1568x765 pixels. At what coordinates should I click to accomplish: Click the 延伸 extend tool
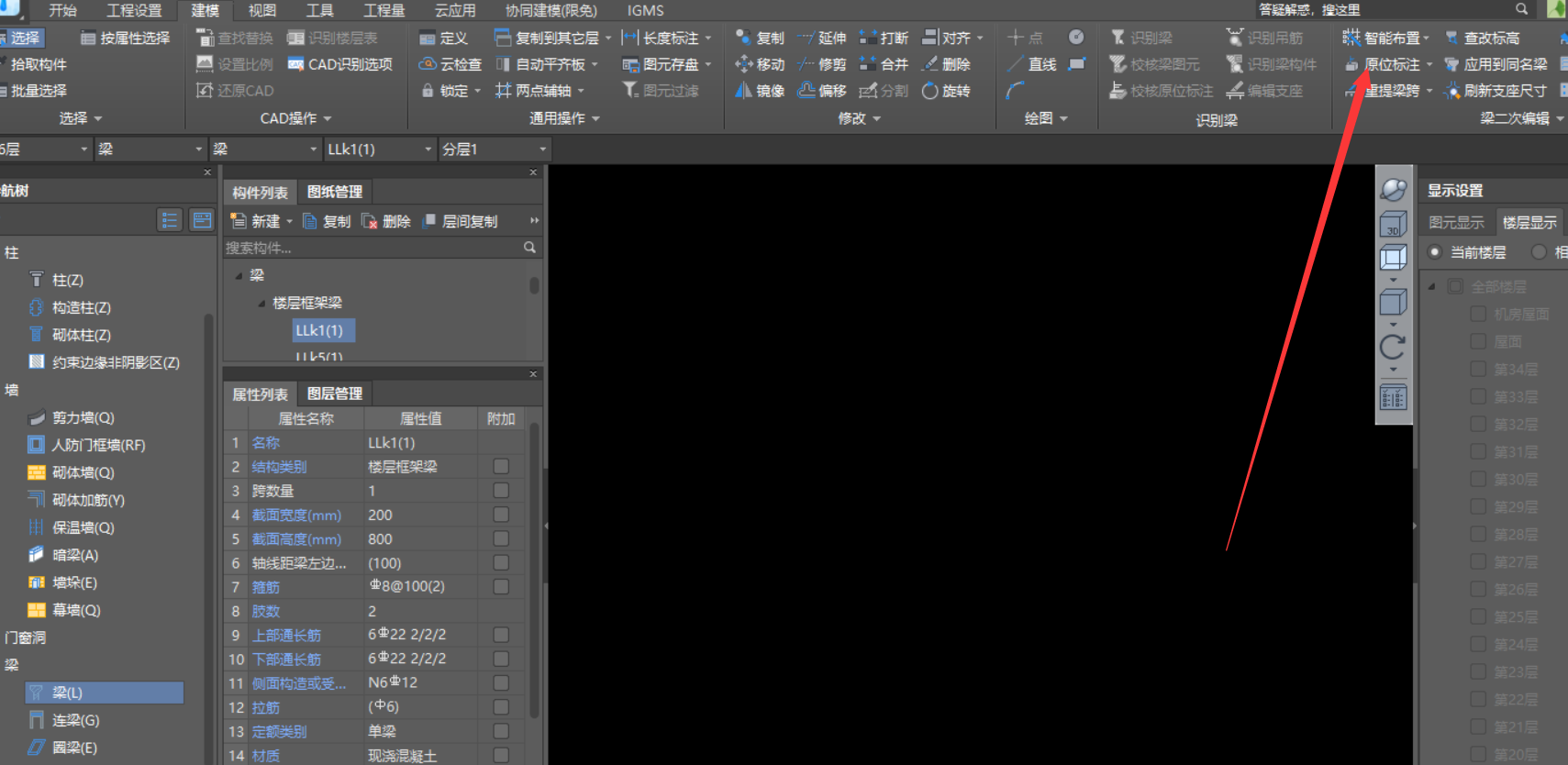point(822,38)
